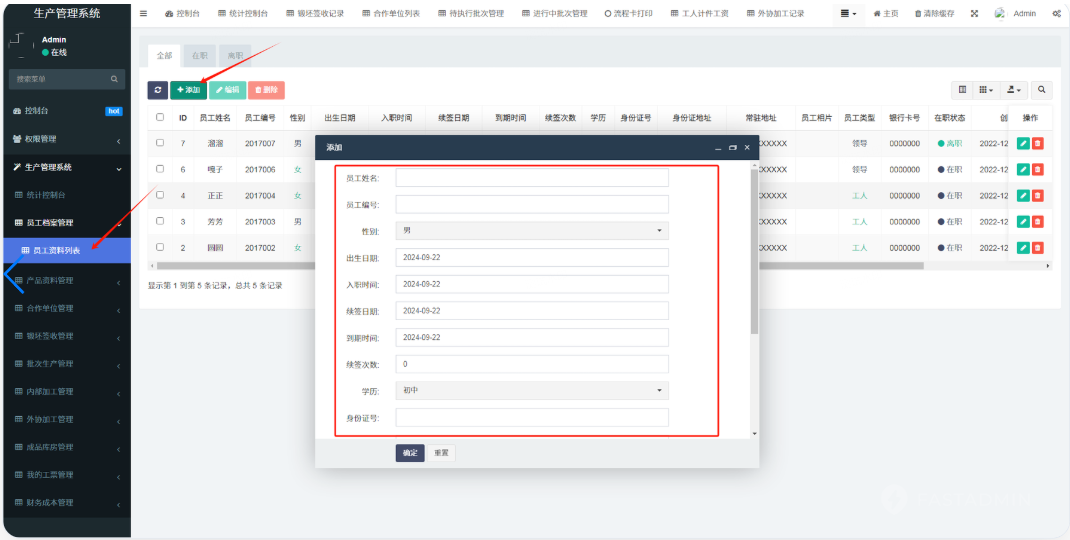Click the hamburger menu icon in top bar
1070x540 pixels.
144,13
